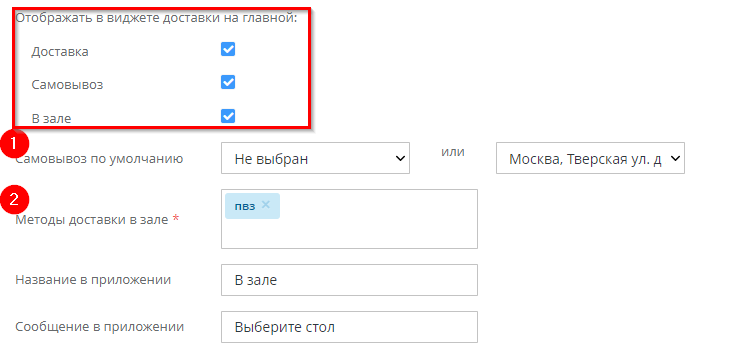This screenshot has width=740, height=363.
Task: Click the Название в приложении label
Action: pyautogui.click(x=93, y=280)
